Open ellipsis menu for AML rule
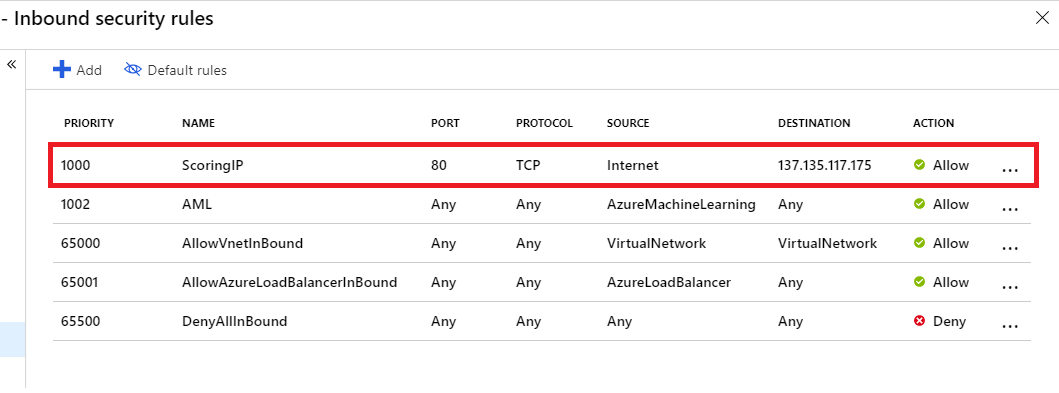Screen dimensions: 1059x393 click(x=1009, y=209)
